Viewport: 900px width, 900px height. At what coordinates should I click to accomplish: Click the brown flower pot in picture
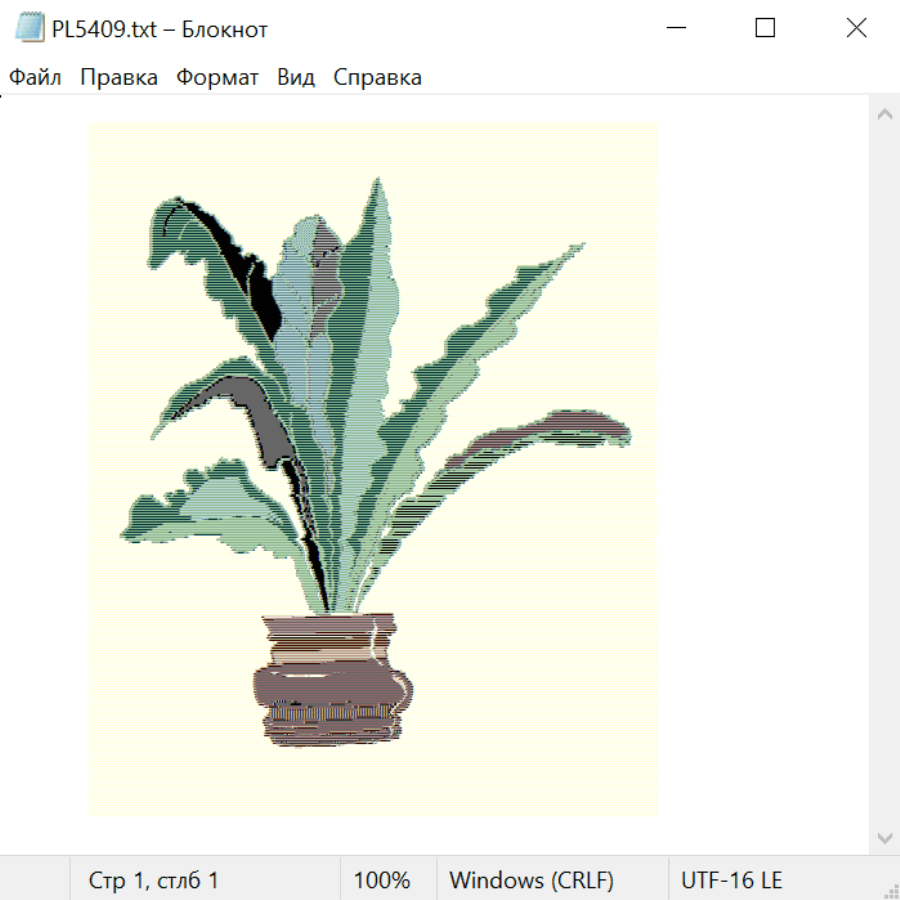[x=333, y=680]
